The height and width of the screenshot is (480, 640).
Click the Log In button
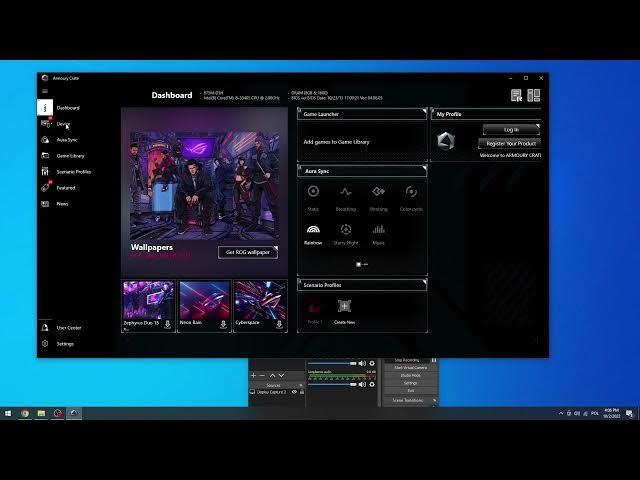(511, 129)
